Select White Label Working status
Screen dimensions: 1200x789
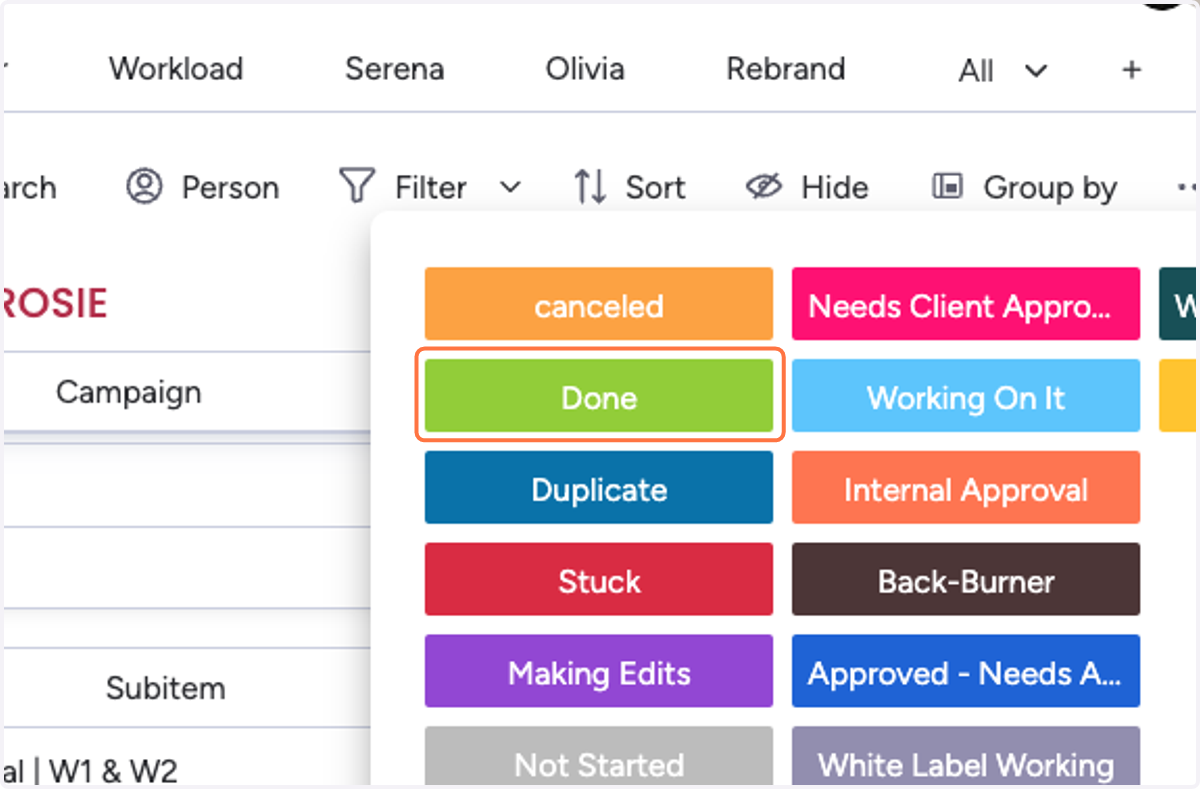(x=966, y=758)
